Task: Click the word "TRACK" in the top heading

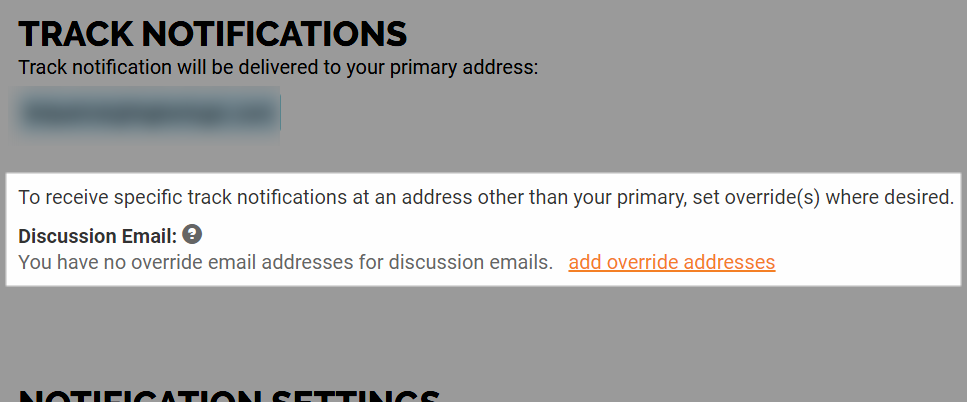Action: (x=76, y=34)
